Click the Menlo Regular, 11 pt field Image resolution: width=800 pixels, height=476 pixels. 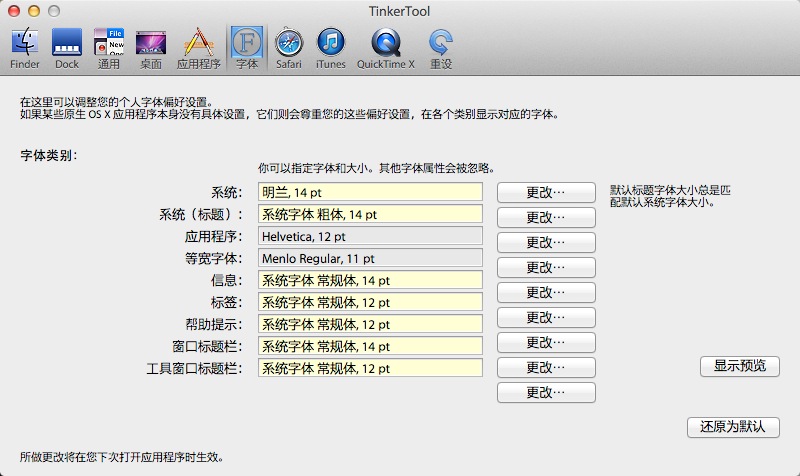(x=370, y=258)
